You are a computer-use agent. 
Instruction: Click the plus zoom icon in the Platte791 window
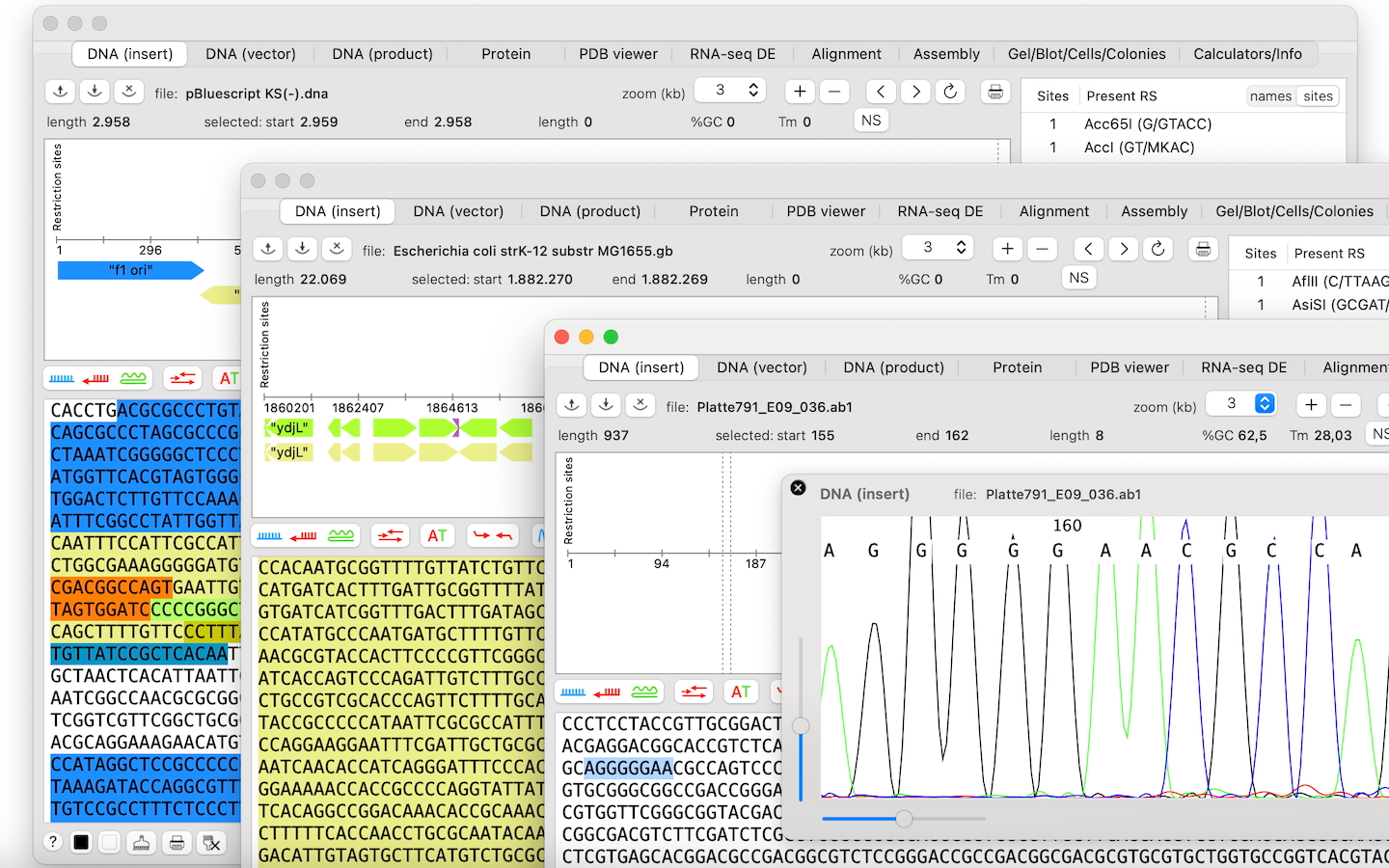pyautogui.click(x=1311, y=405)
